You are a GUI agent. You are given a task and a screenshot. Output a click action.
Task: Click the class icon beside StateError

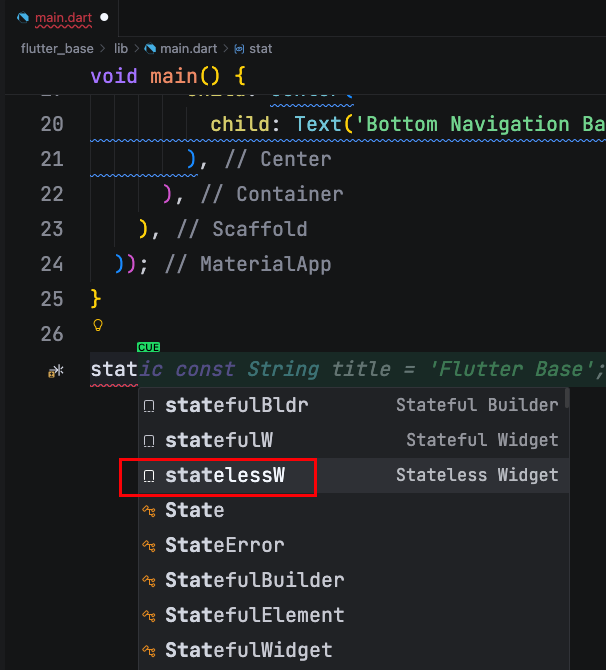149,546
